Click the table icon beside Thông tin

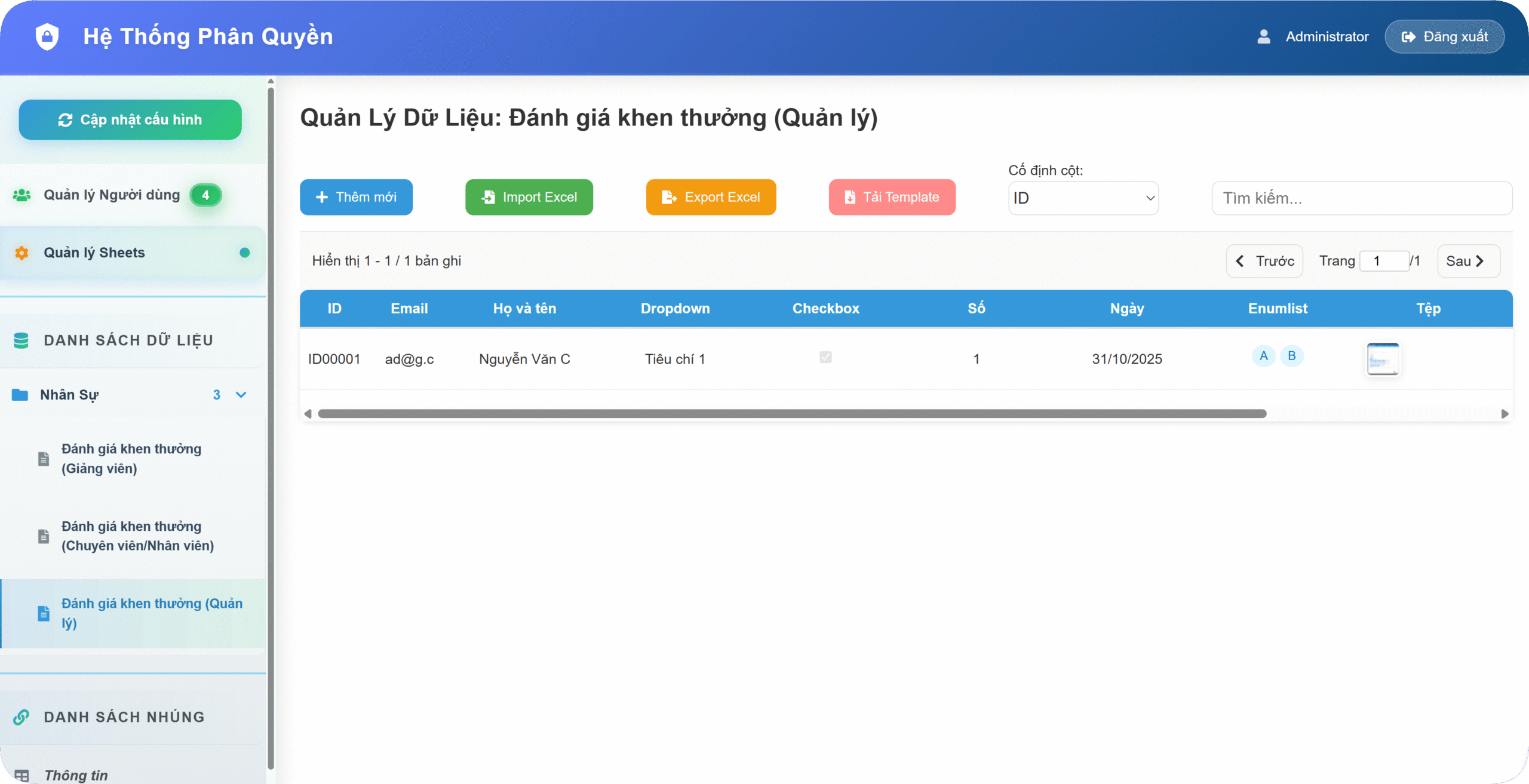(22, 775)
